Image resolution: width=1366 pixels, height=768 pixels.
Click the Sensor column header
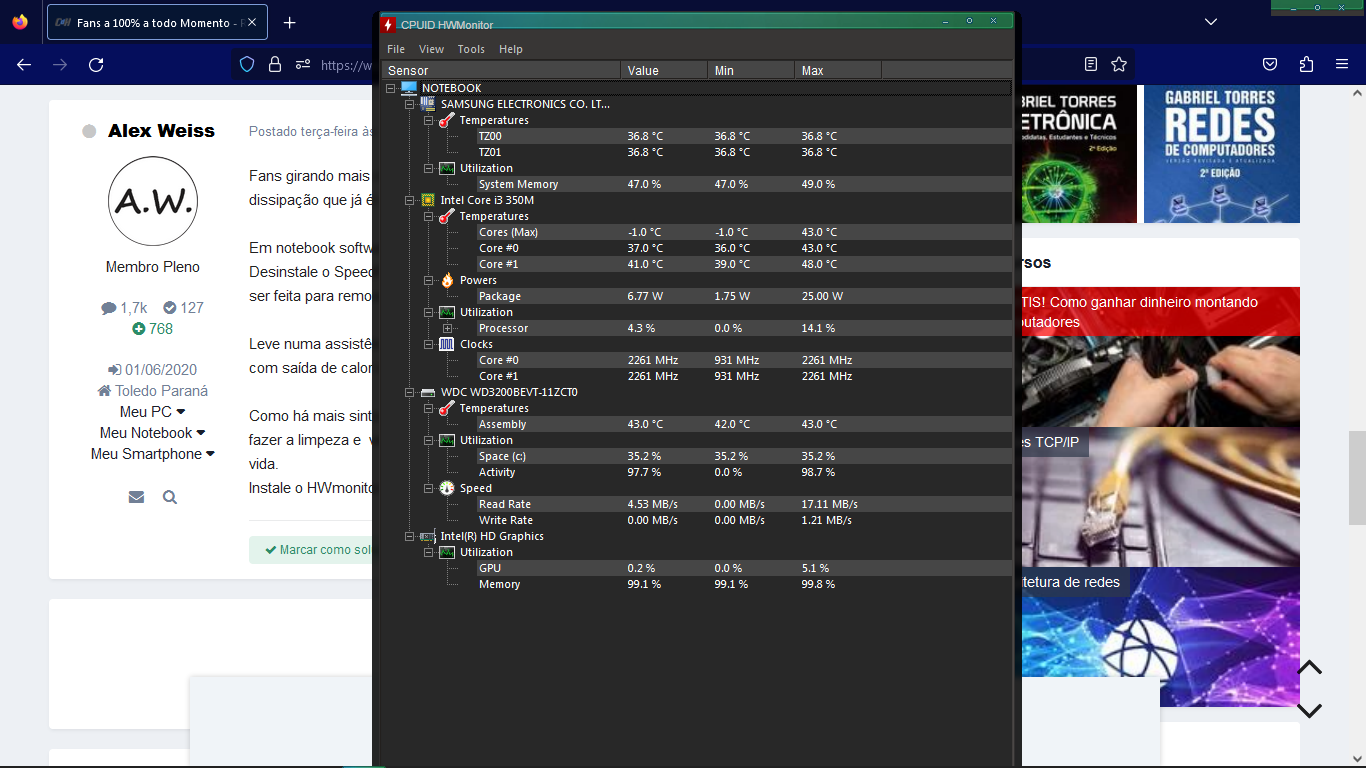click(502, 70)
